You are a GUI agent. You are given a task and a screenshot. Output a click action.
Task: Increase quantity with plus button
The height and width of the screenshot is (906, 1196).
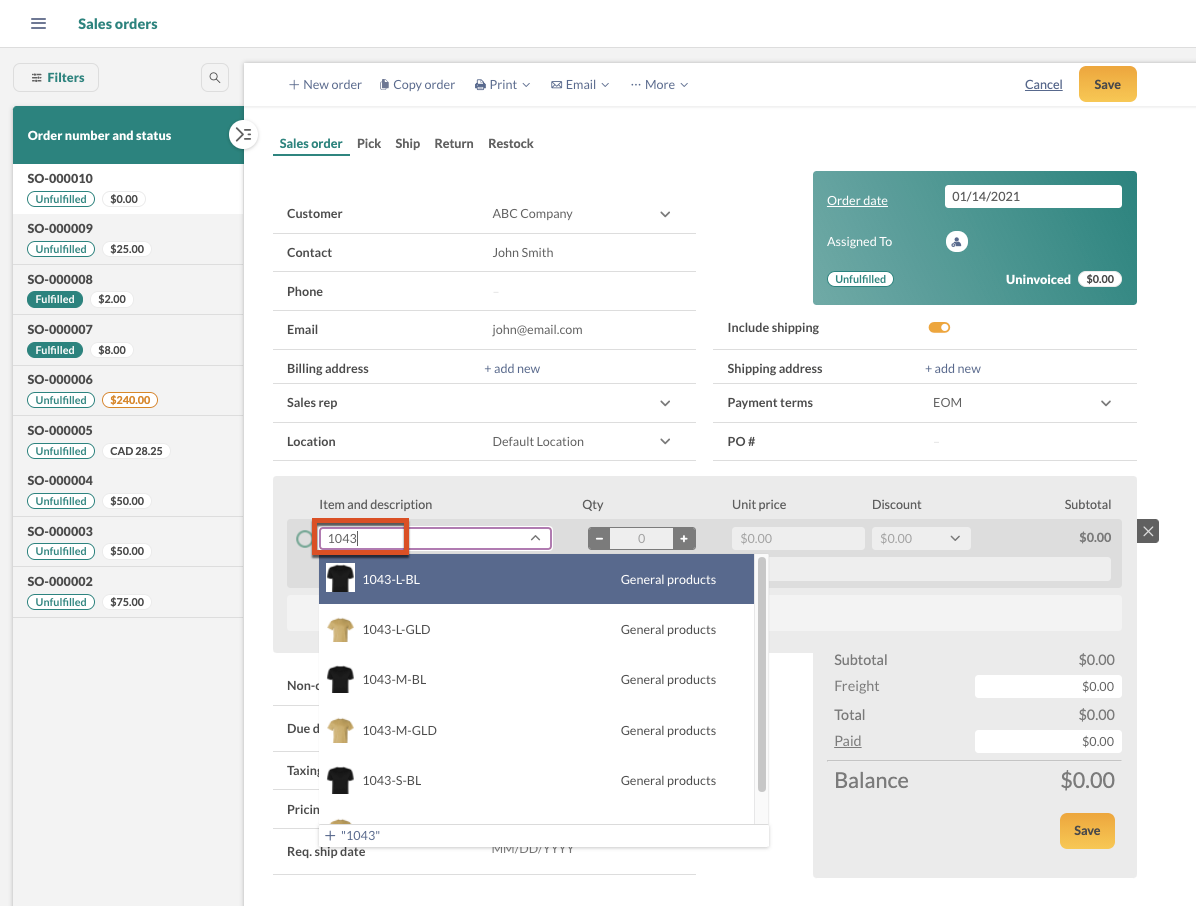684,539
